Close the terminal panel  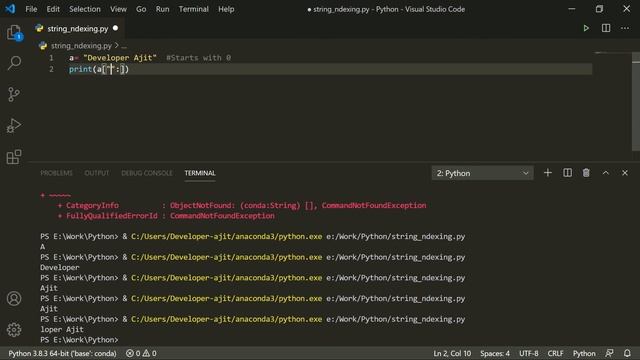[625, 173]
